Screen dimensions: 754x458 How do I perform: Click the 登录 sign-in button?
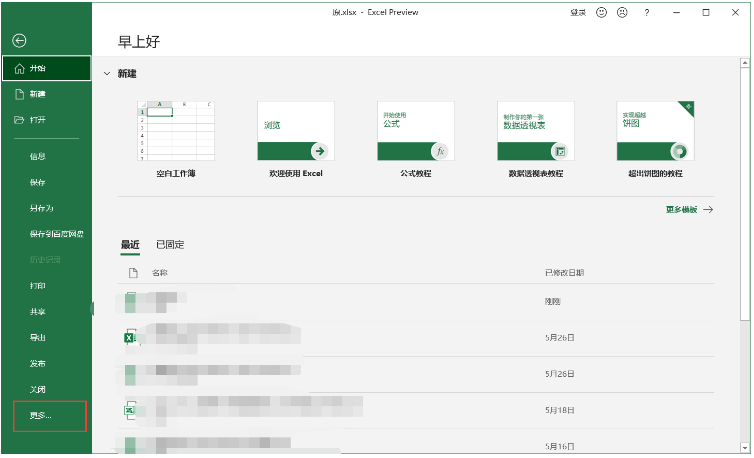tap(578, 13)
